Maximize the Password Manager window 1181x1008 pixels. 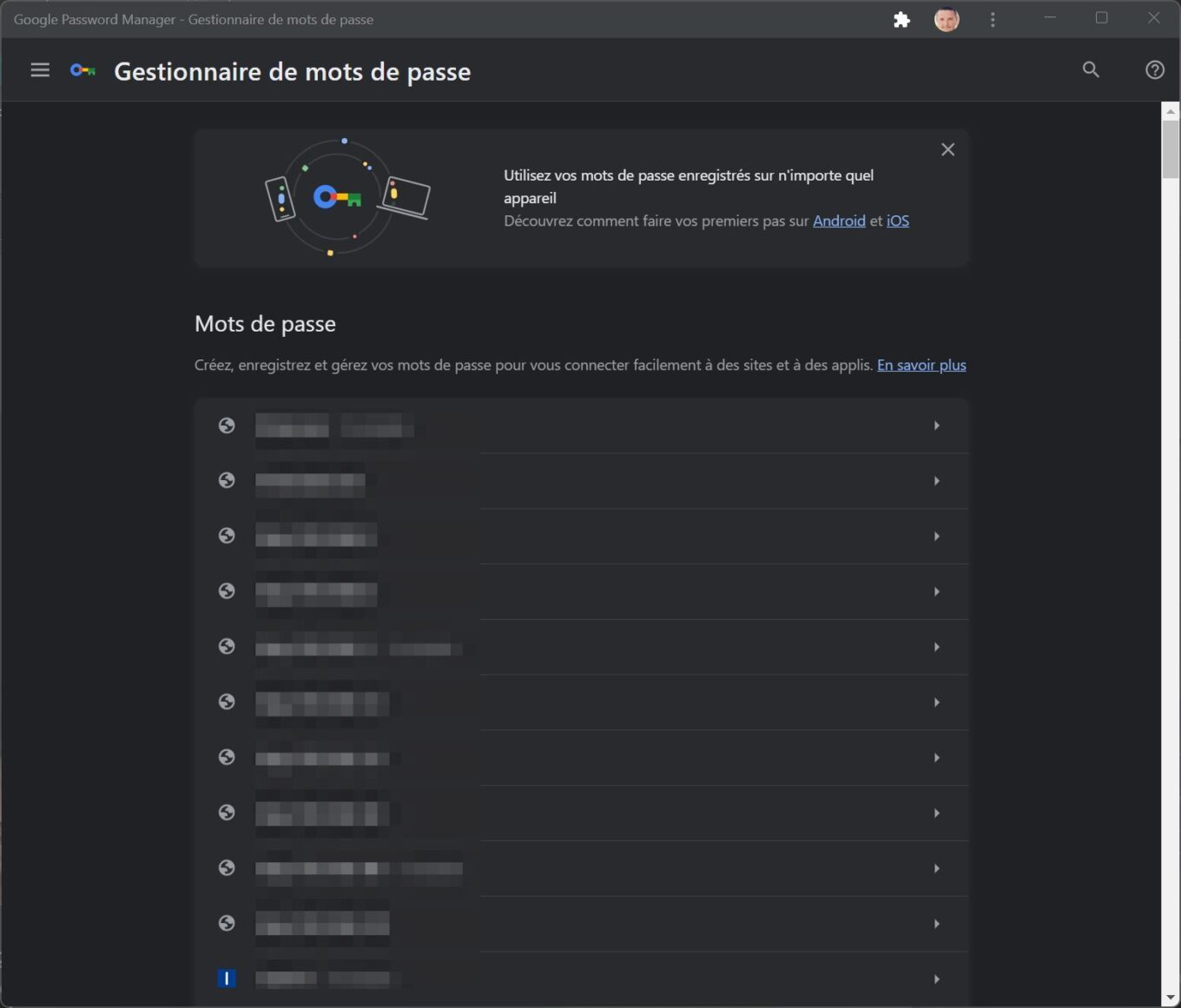1101,18
